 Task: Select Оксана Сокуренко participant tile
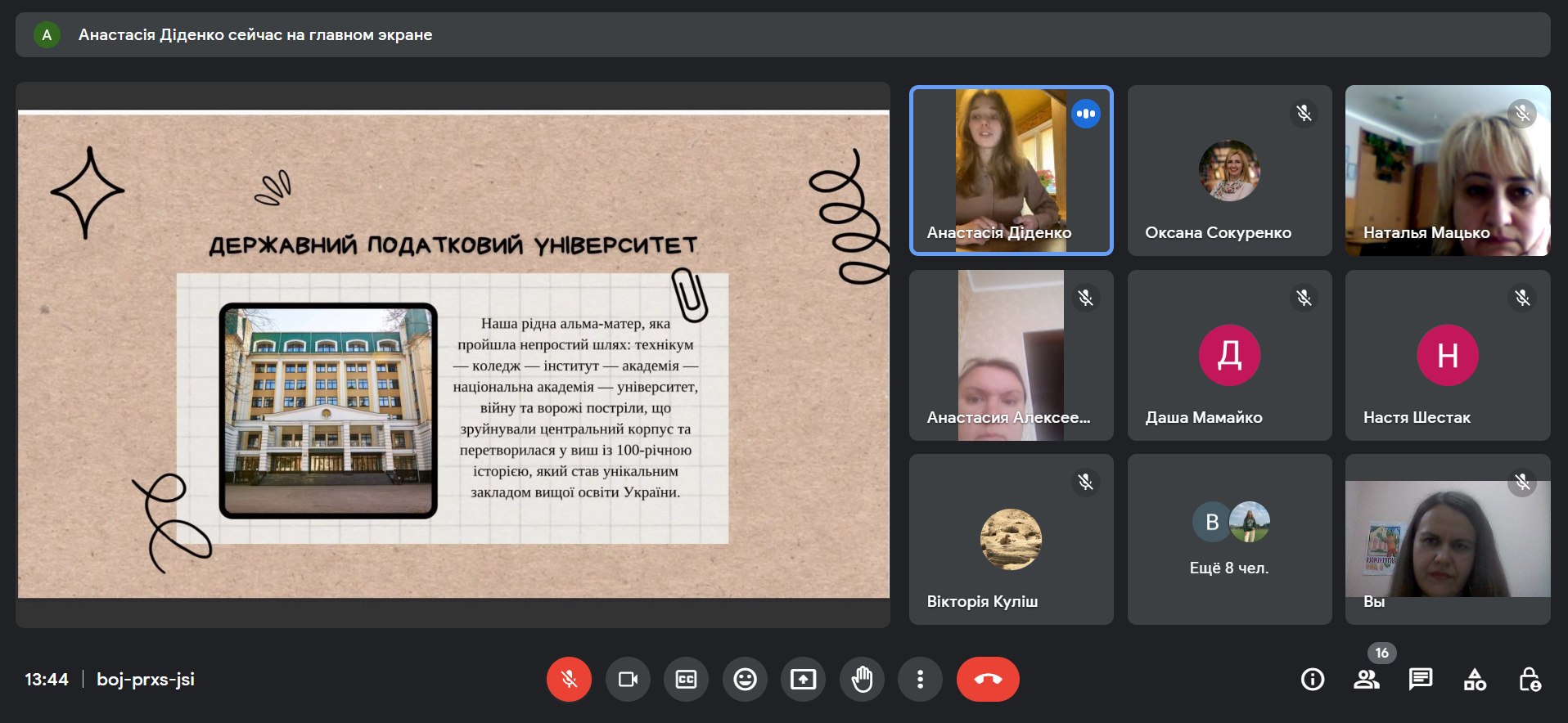click(x=1229, y=170)
